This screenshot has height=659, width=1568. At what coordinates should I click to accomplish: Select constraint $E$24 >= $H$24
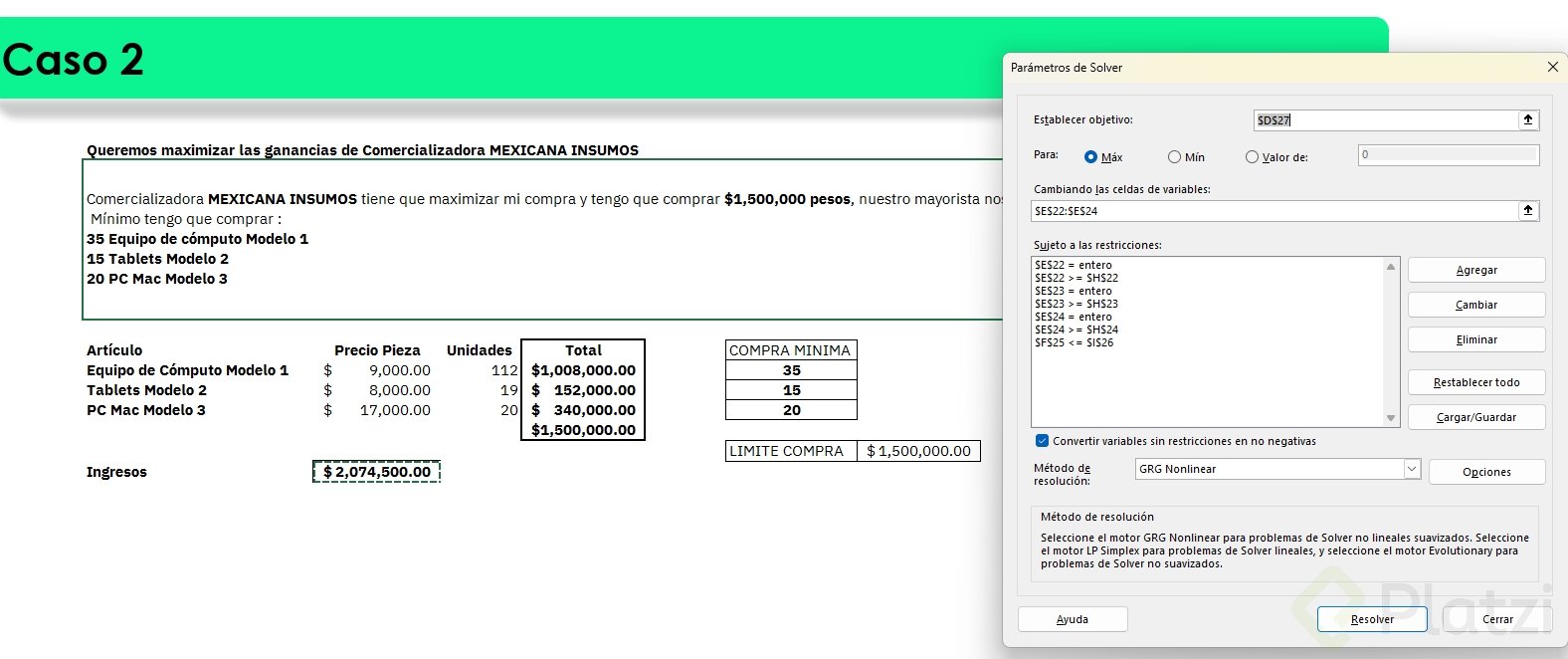tap(1077, 329)
